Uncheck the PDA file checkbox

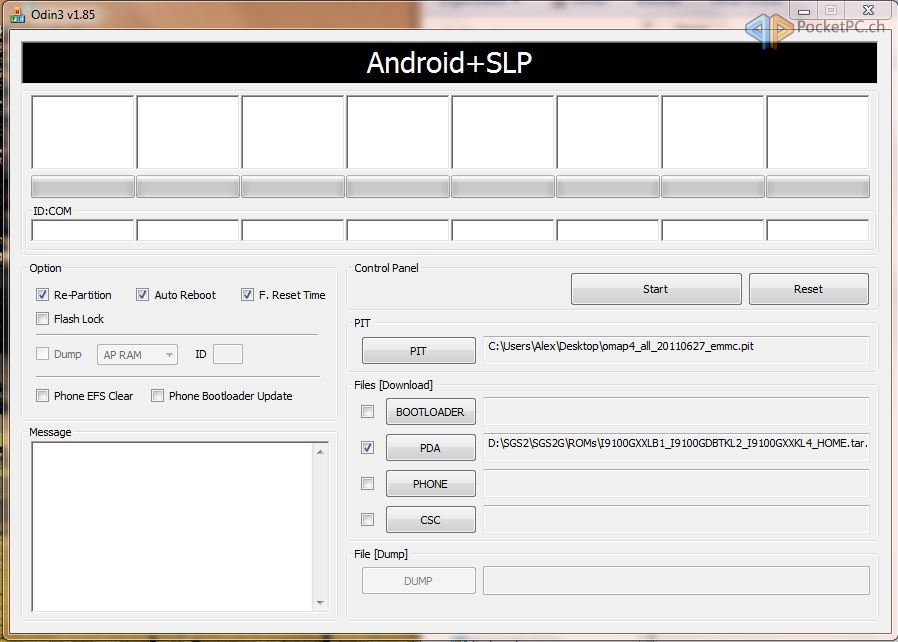tap(368, 447)
